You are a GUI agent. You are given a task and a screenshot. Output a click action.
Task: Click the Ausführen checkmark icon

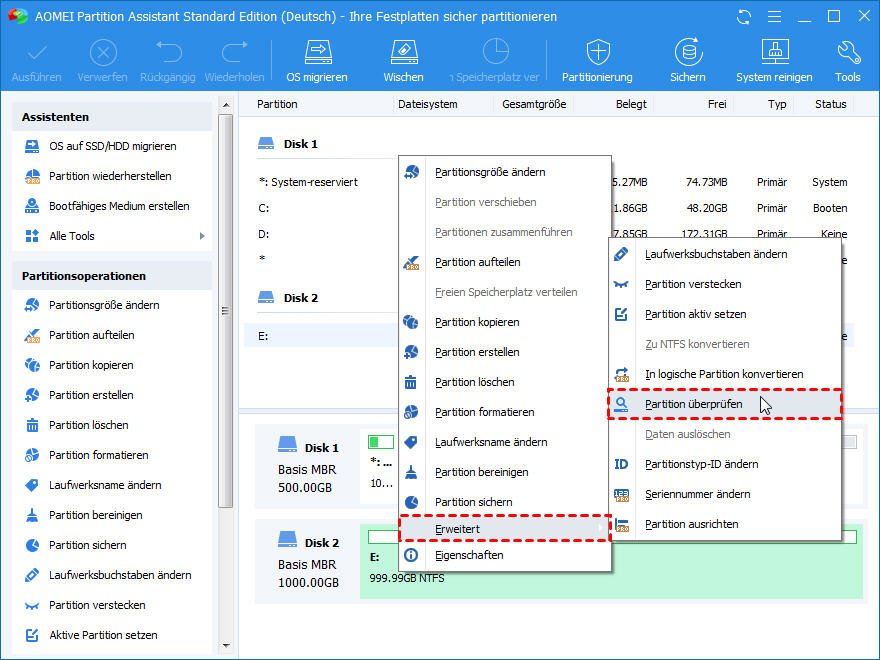[37, 53]
